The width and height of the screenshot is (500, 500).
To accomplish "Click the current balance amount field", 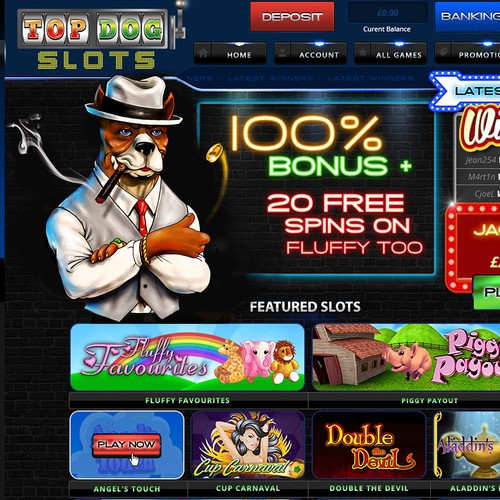I will coord(387,13).
